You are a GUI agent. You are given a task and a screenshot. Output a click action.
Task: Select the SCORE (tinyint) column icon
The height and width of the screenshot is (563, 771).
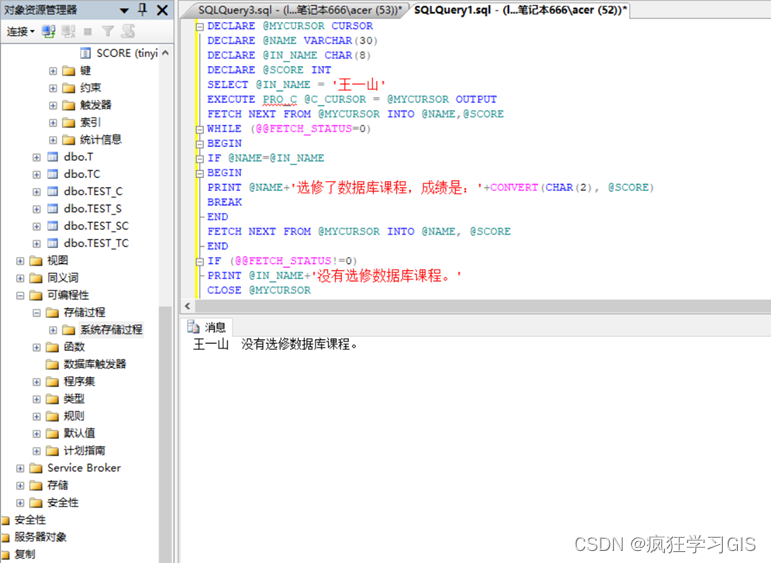click(86, 53)
